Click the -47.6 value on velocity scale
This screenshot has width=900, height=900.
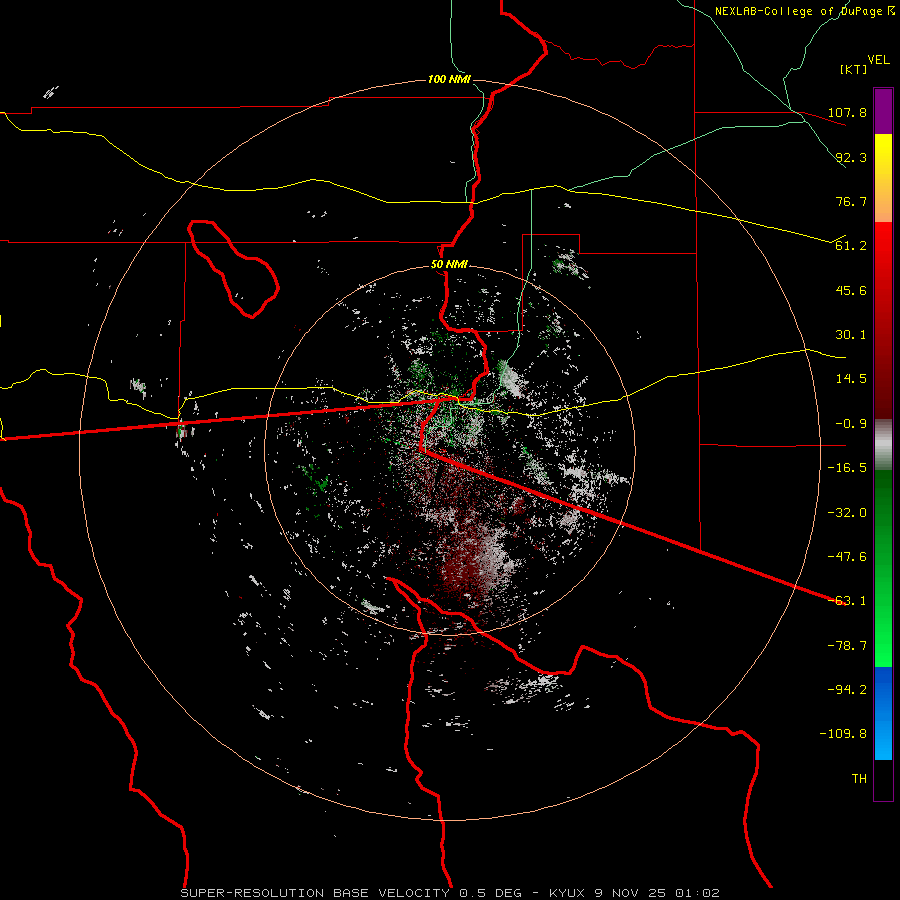click(x=847, y=557)
